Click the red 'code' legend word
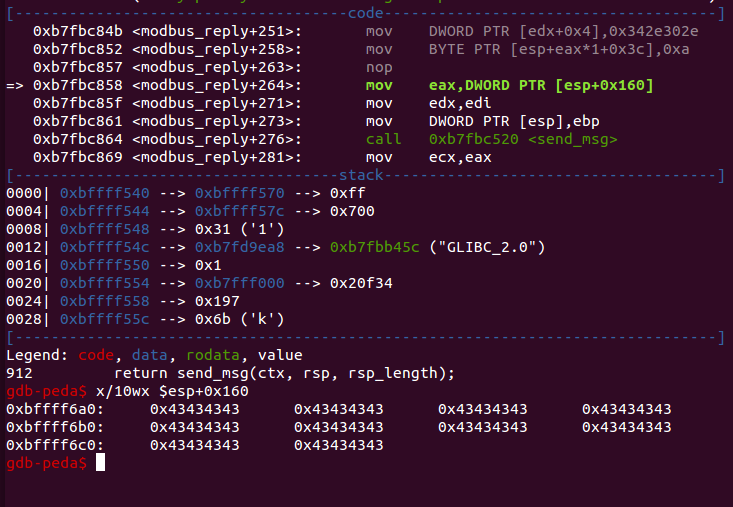 (96, 355)
